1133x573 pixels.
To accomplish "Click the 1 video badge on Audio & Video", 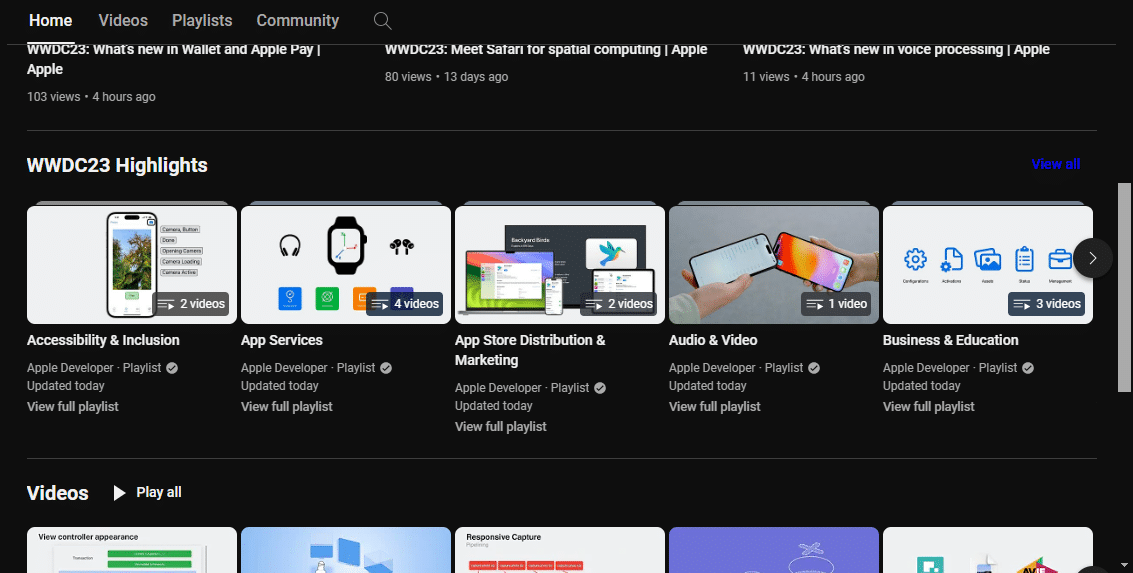I will point(835,303).
